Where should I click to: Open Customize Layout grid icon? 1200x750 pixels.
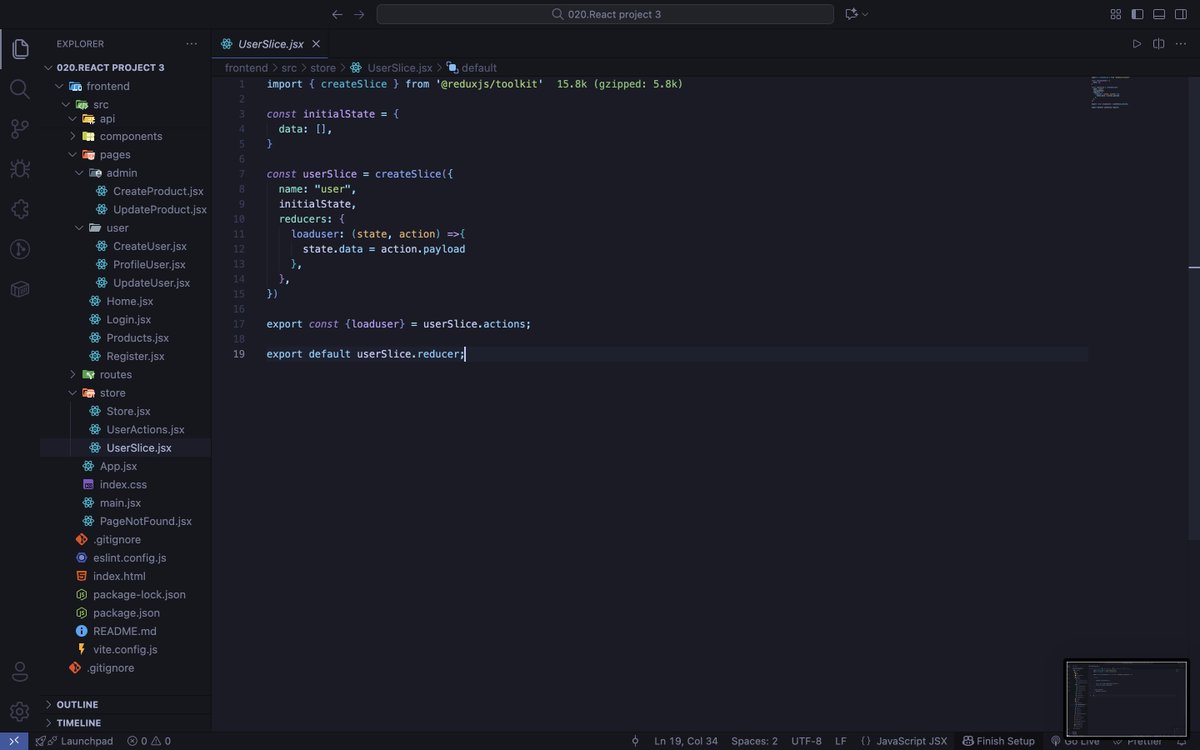tap(1116, 14)
